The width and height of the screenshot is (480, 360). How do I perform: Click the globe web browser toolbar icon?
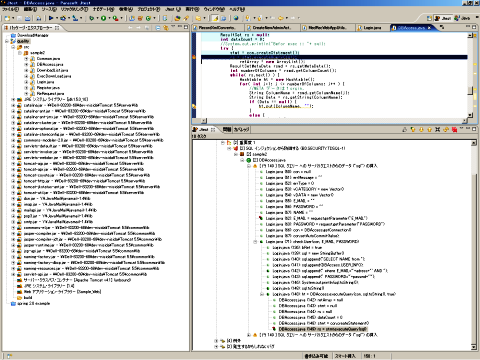[236, 18]
